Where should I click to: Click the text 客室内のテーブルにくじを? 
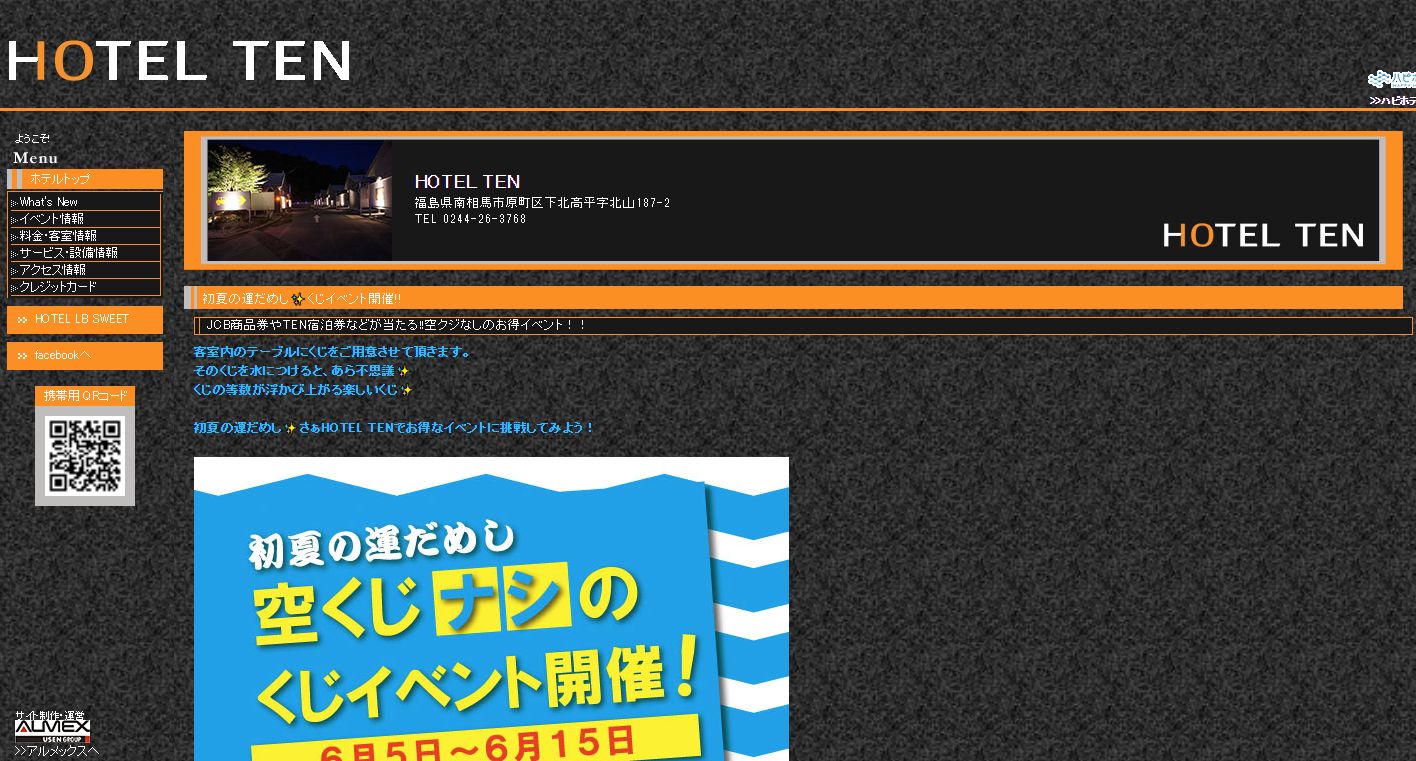coord(331,352)
